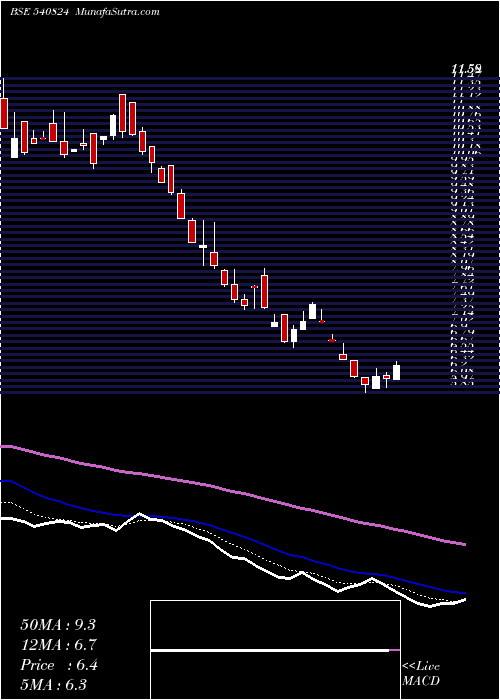Click the 5MA : 6.3 value
The width and height of the screenshot is (500, 700).
click(x=54, y=684)
